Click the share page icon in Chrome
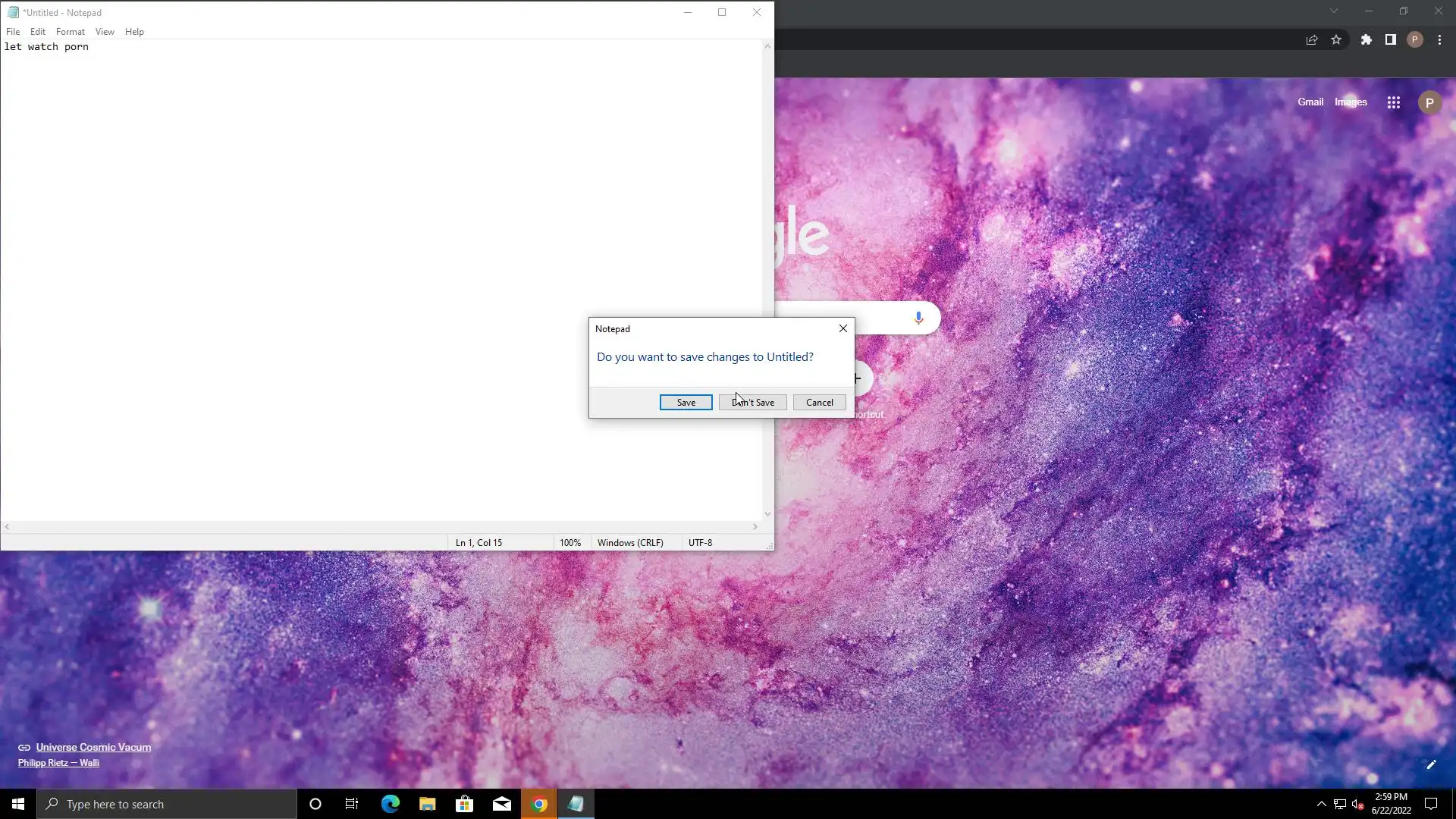The height and width of the screenshot is (819, 1456). 1311,40
